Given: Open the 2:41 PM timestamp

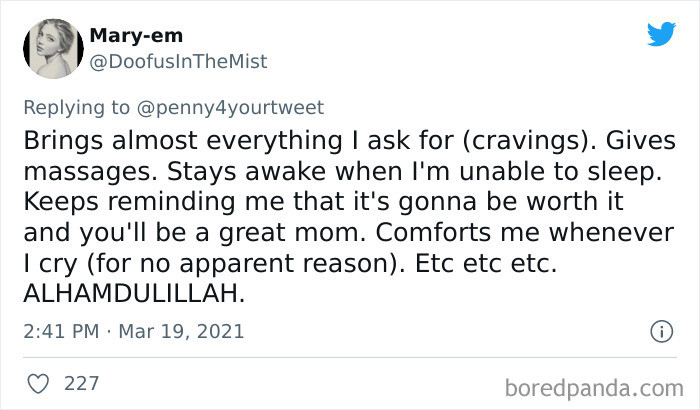Looking at the screenshot, I should (61, 331).
